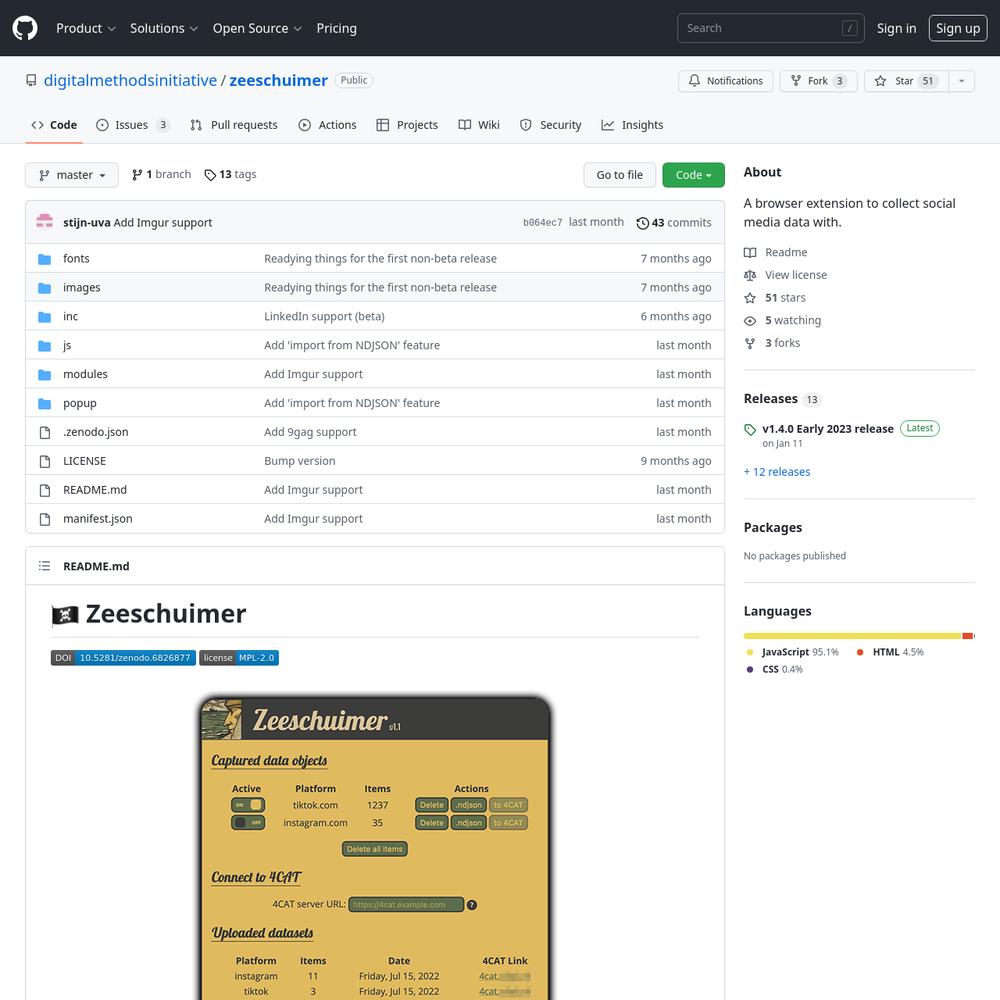Open the star list dropdown arrow

pyautogui.click(x=962, y=81)
